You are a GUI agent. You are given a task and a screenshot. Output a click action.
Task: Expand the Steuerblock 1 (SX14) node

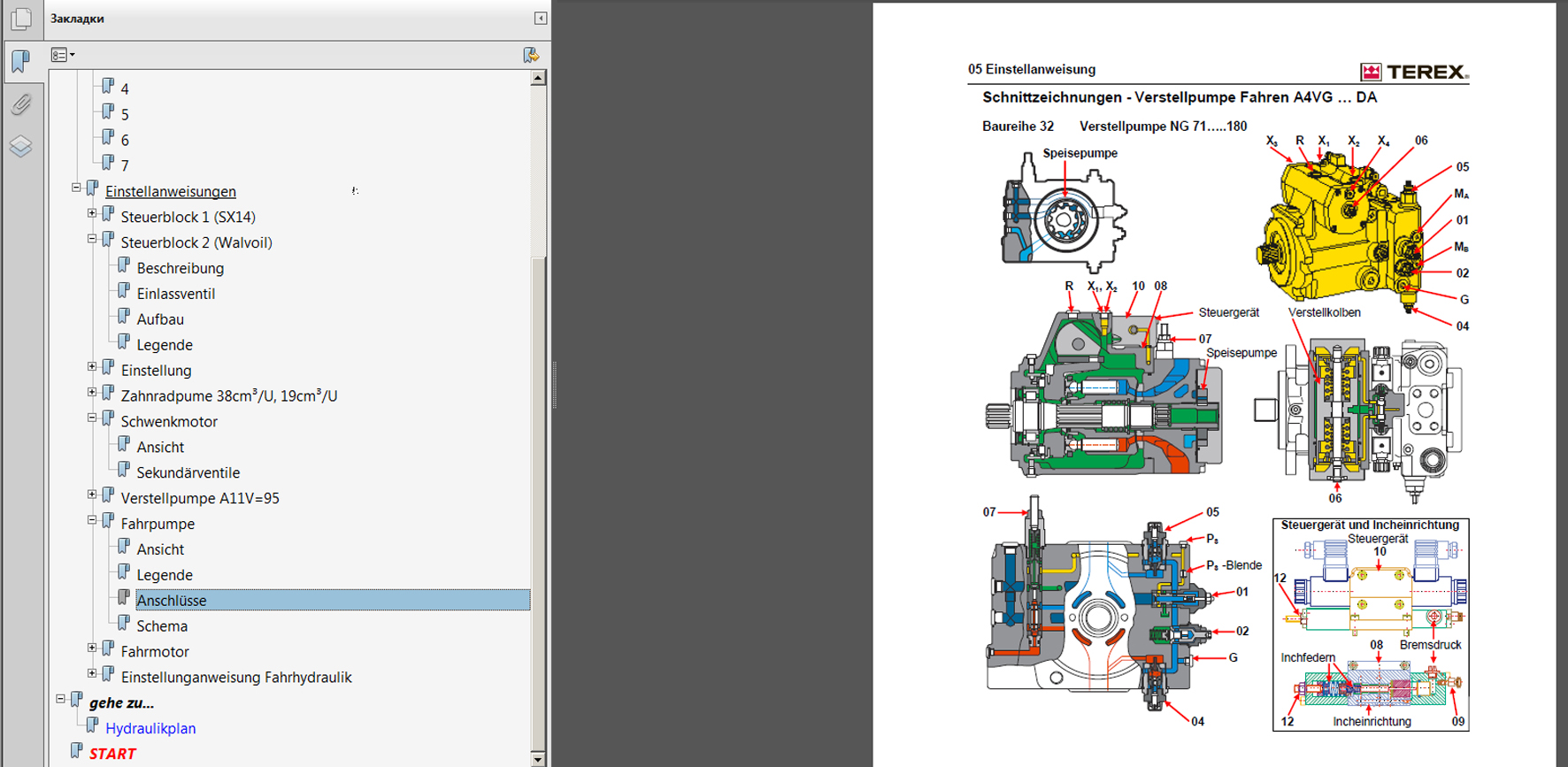(x=92, y=214)
